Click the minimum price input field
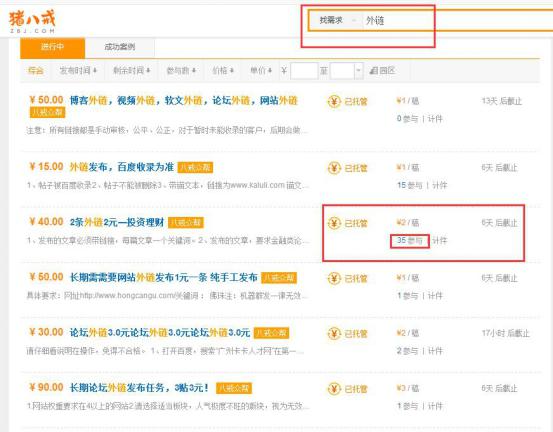Image resolution: width=553 pixels, height=432 pixels. pyautogui.click(x=304, y=71)
